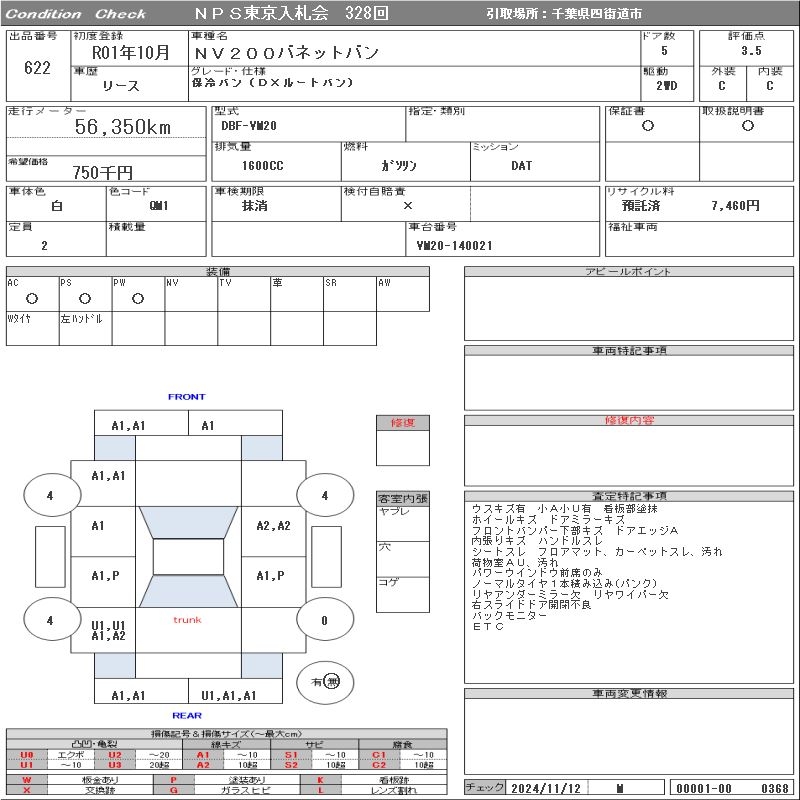Click the PW equipment circle mark
This screenshot has width=800, height=800.
[x=138, y=299]
